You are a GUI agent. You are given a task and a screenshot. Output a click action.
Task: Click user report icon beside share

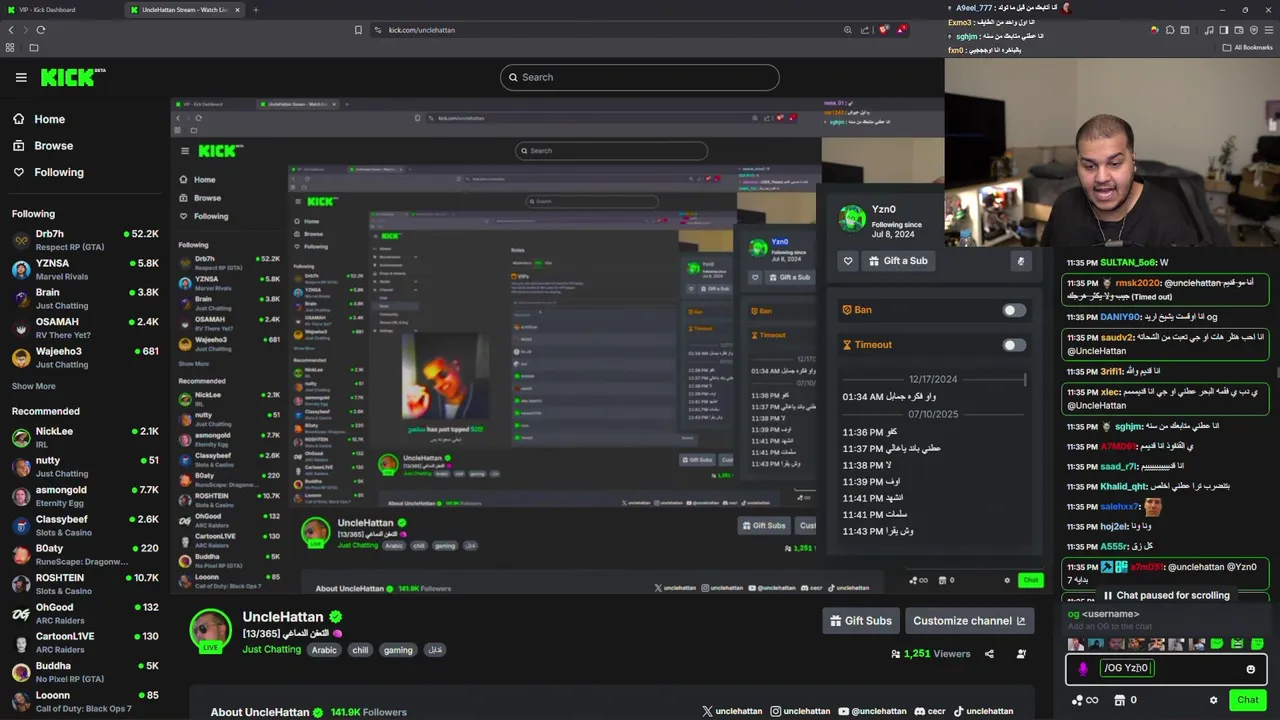pyautogui.click(x=1021, y=654)
